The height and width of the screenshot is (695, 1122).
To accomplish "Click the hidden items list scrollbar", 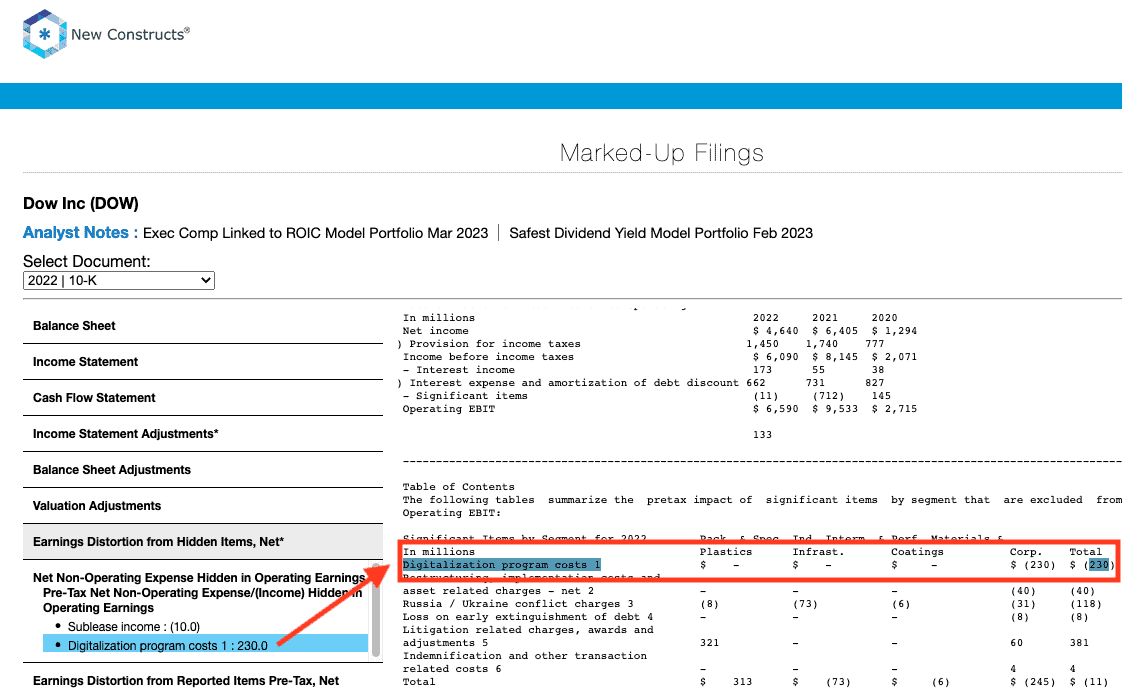I will coord(376,610).
